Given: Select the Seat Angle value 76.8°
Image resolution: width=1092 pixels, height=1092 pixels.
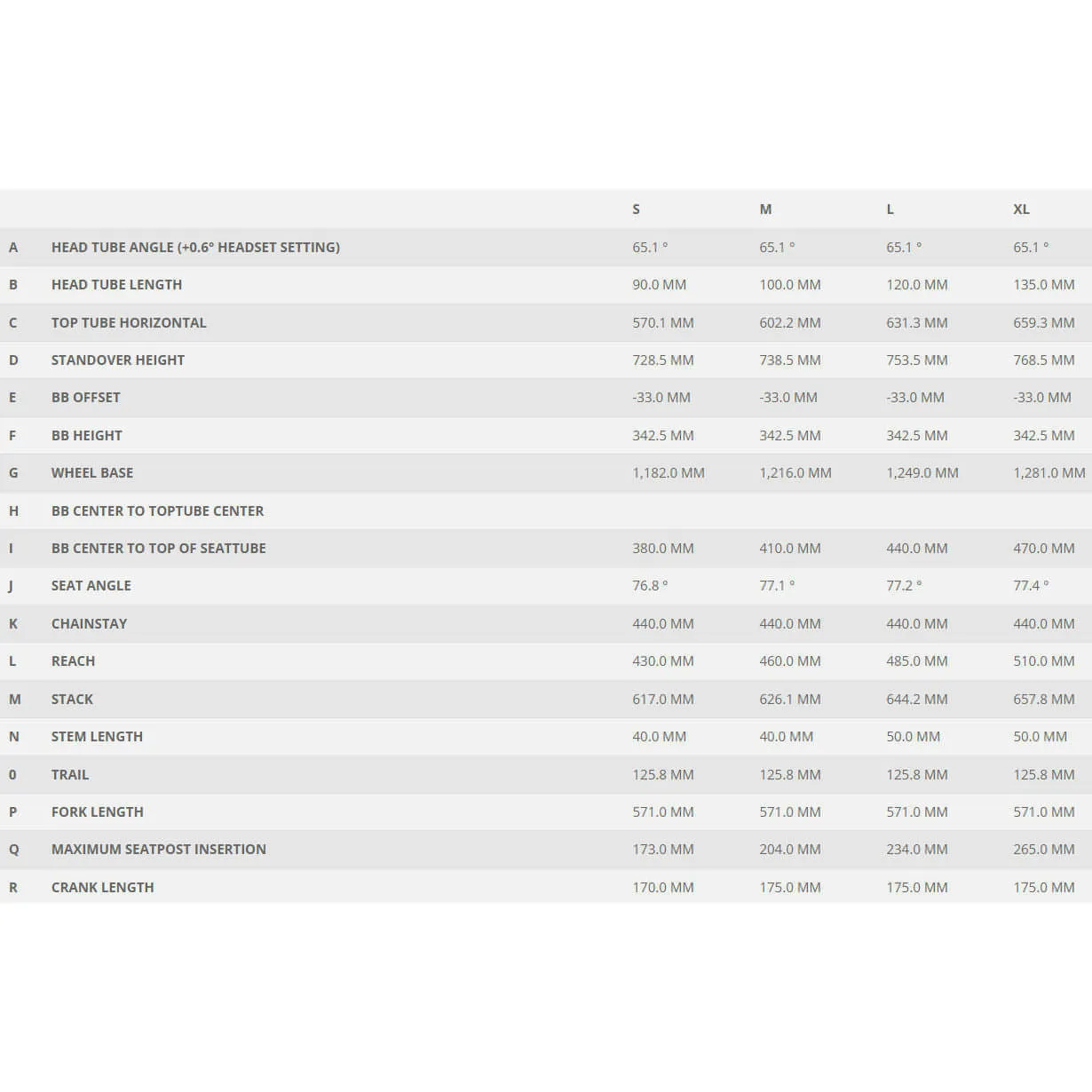Looking at the screenshot, I should pos(650,586).
